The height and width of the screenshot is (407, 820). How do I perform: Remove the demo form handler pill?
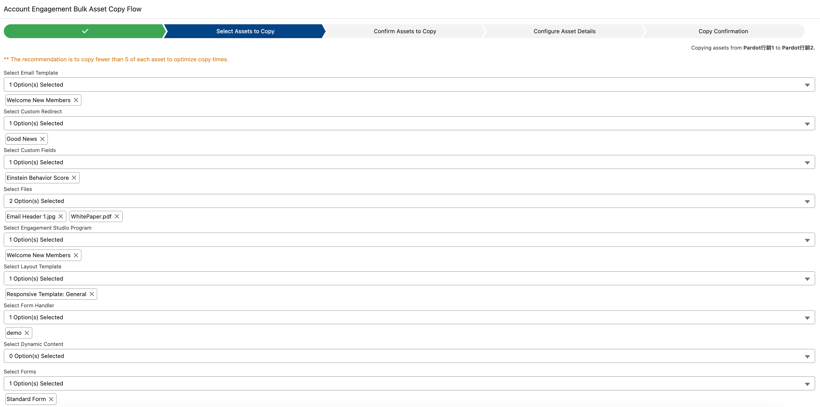[x=27, y=333]
